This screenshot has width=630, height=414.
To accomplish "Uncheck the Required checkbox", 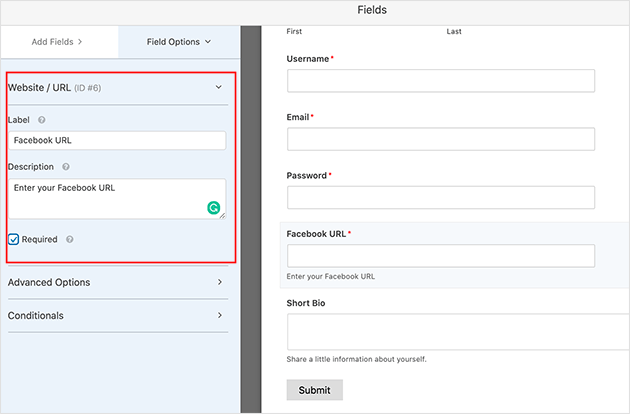I will click(14, 240).
